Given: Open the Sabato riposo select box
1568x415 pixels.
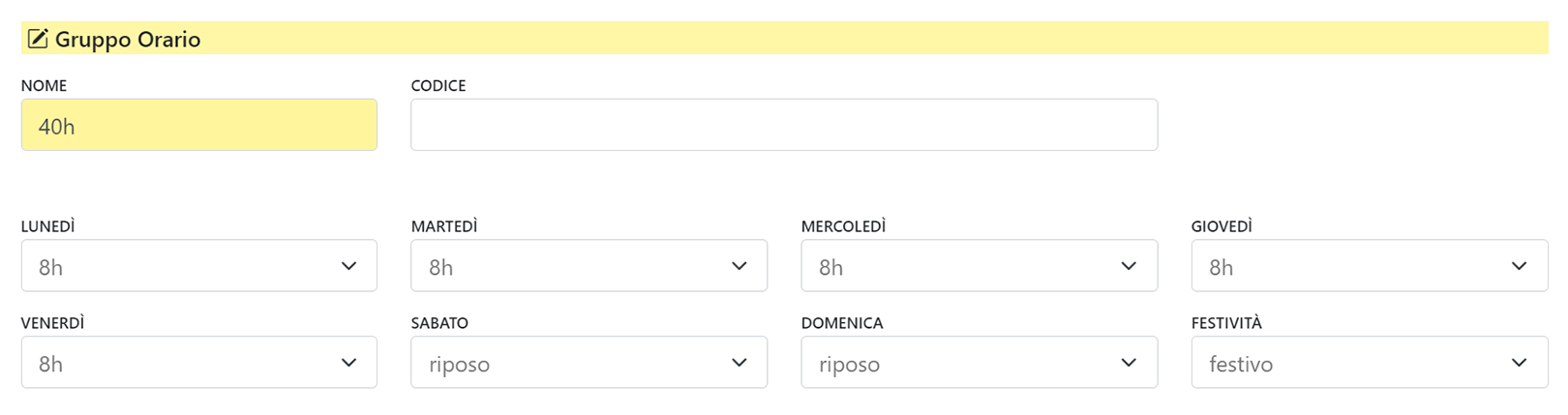Looking at the screenshot, I should pyautogui.click(x=589, y=363).
